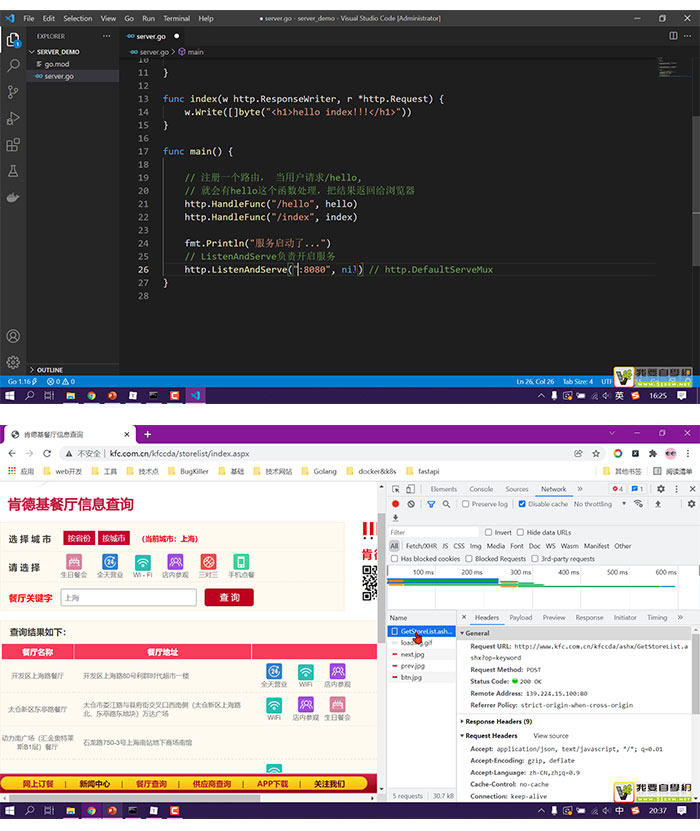
Task: Click the red 查询 search button
Action: pos(229,598)
